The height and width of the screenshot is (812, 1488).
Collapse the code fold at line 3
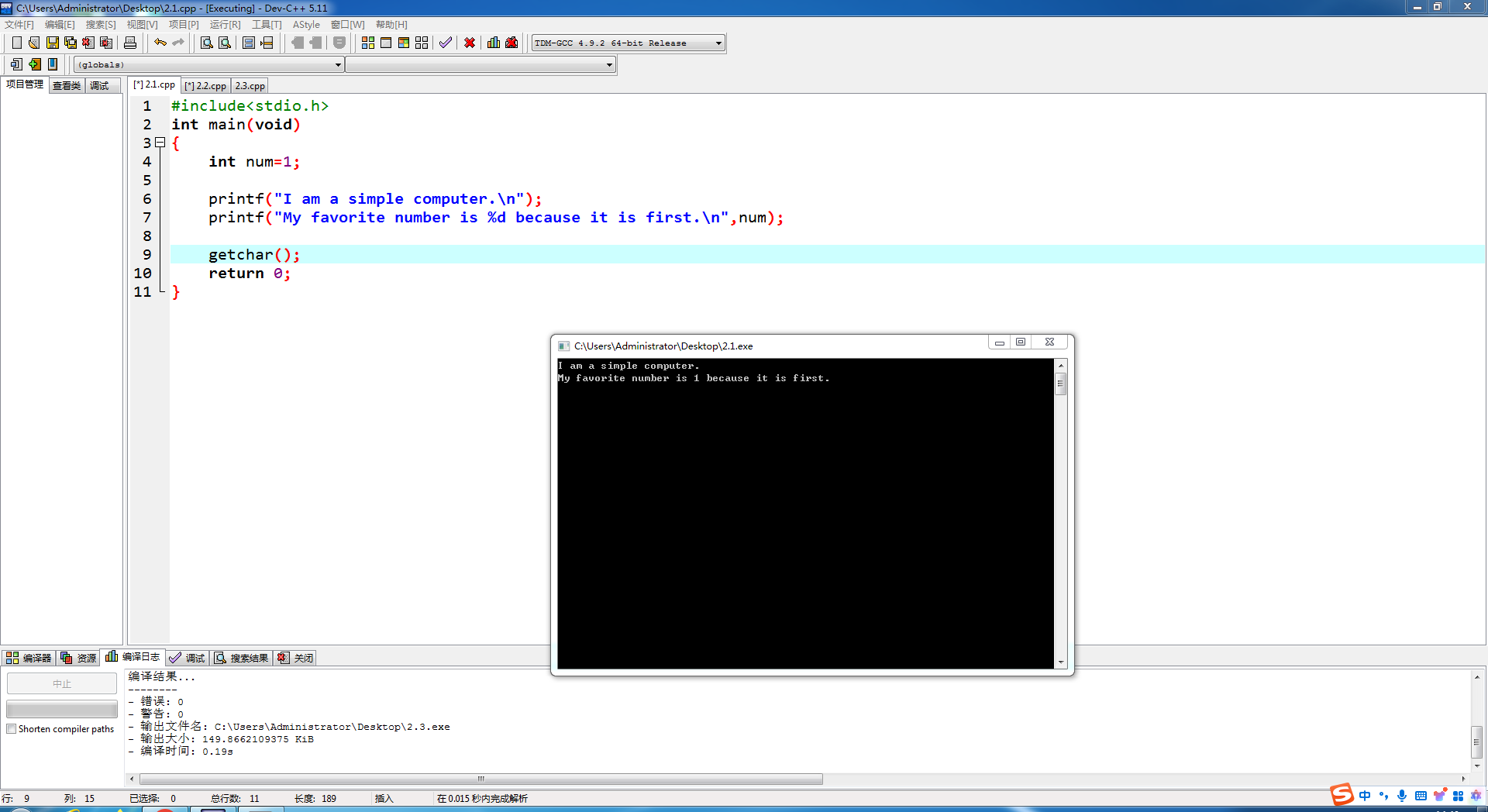click(160, 143)
